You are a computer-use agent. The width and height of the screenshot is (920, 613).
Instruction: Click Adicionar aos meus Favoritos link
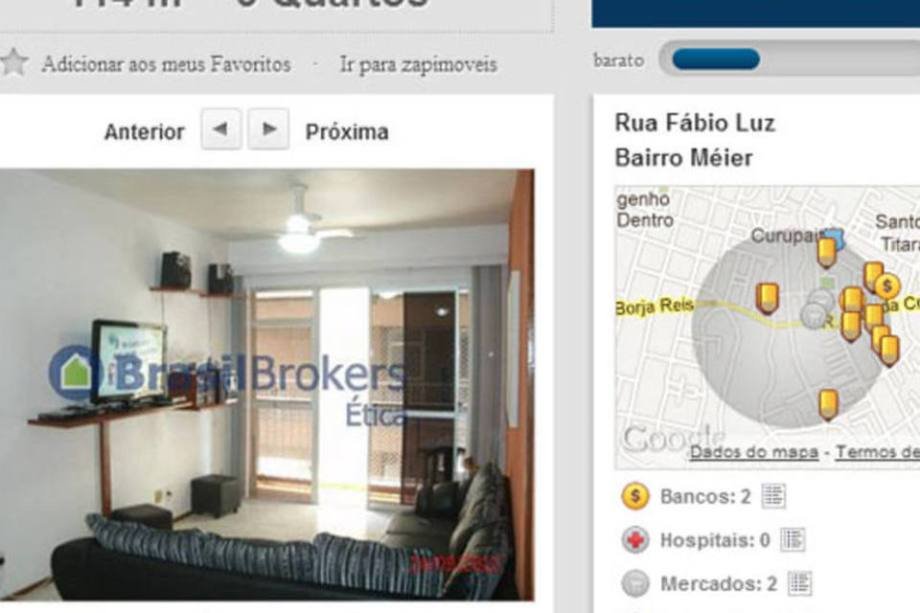pos(166,64)
